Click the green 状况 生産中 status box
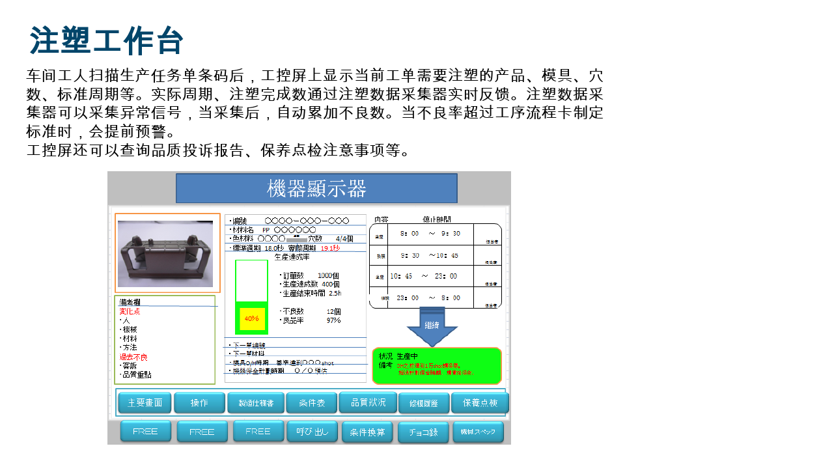 pyautogui.click(x=436, y=366)
